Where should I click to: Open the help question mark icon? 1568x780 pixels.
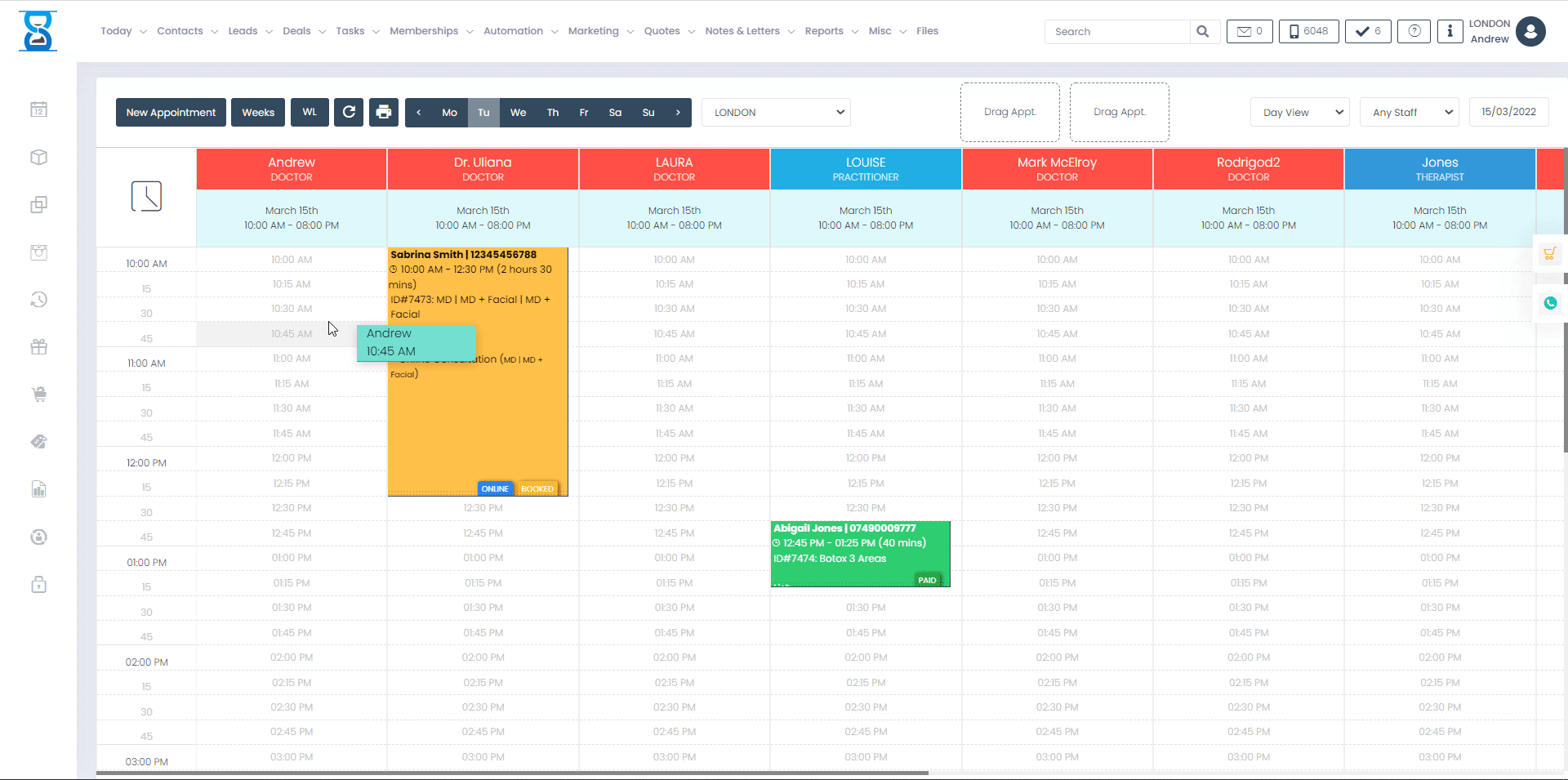tap(1414, 32)
